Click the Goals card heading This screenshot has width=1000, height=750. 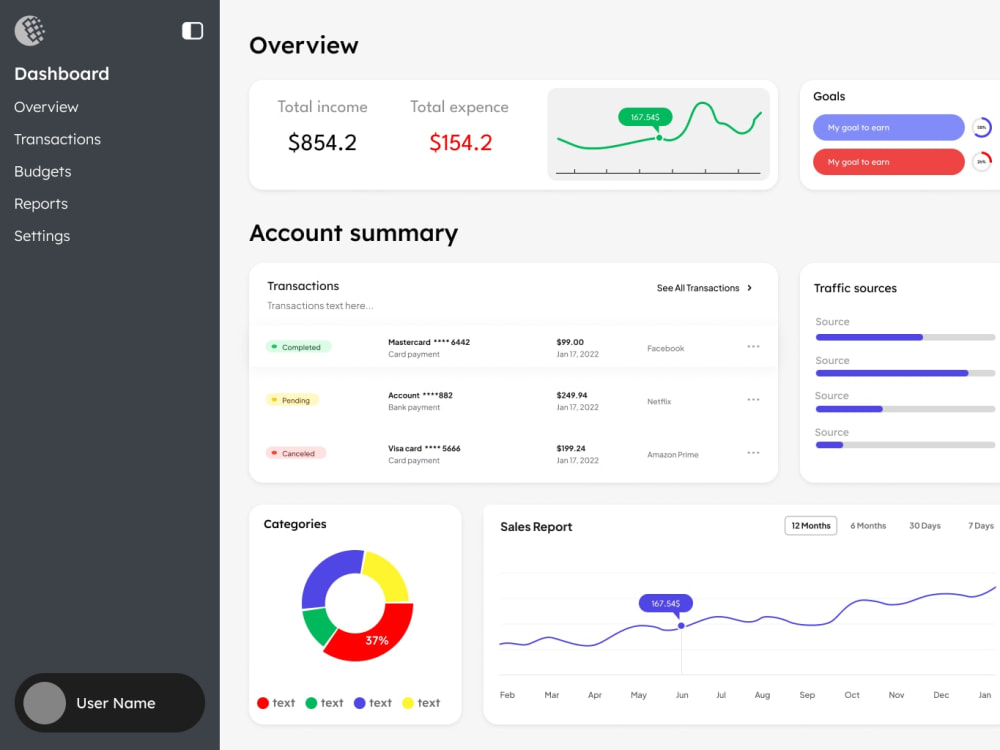tap(829, 96)
